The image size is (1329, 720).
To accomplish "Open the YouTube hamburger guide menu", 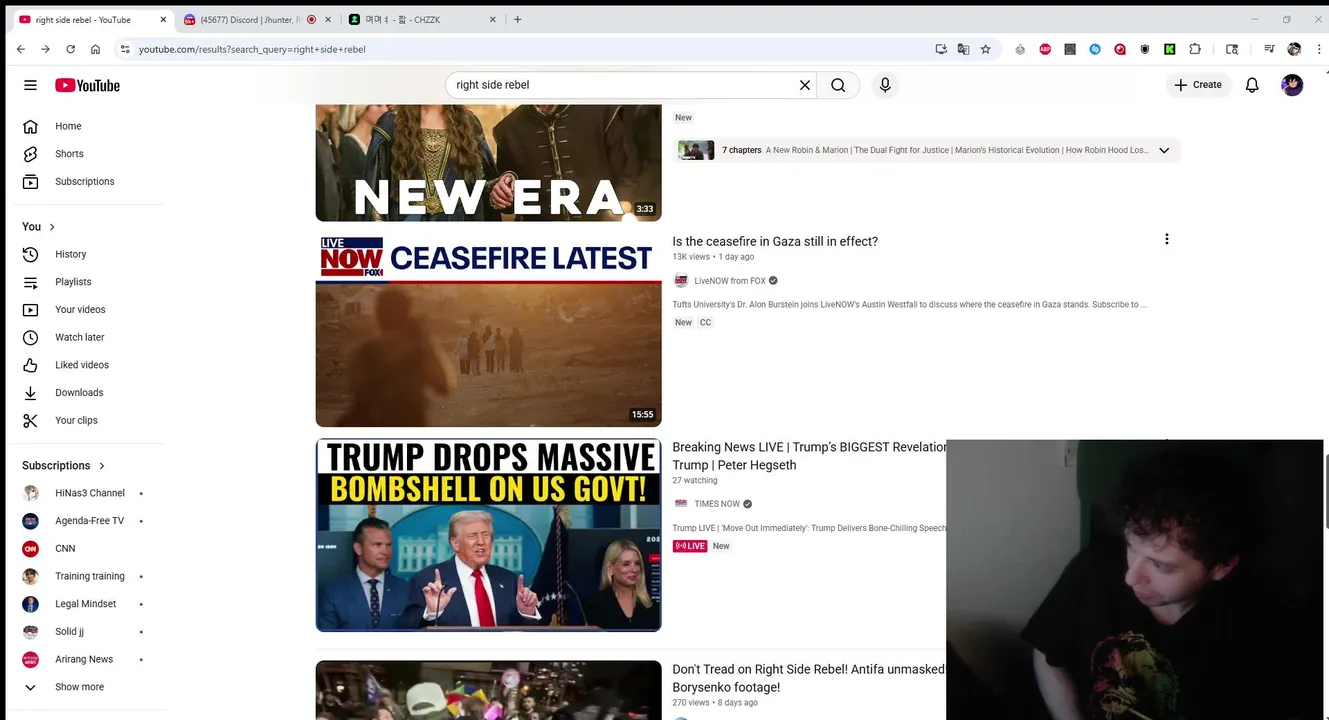I will [30, 85].
